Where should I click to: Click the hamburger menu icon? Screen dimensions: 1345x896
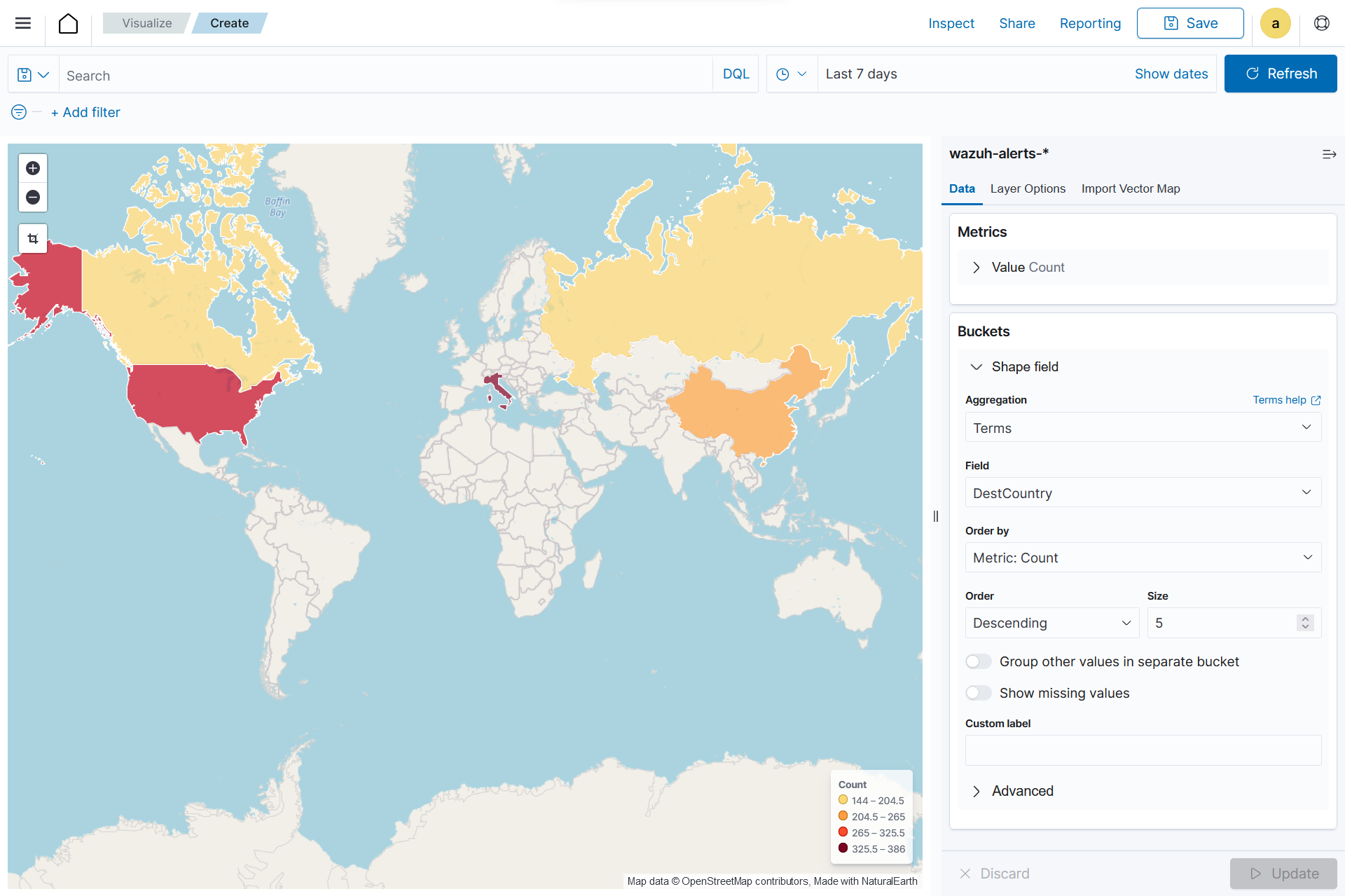point(22,22)
